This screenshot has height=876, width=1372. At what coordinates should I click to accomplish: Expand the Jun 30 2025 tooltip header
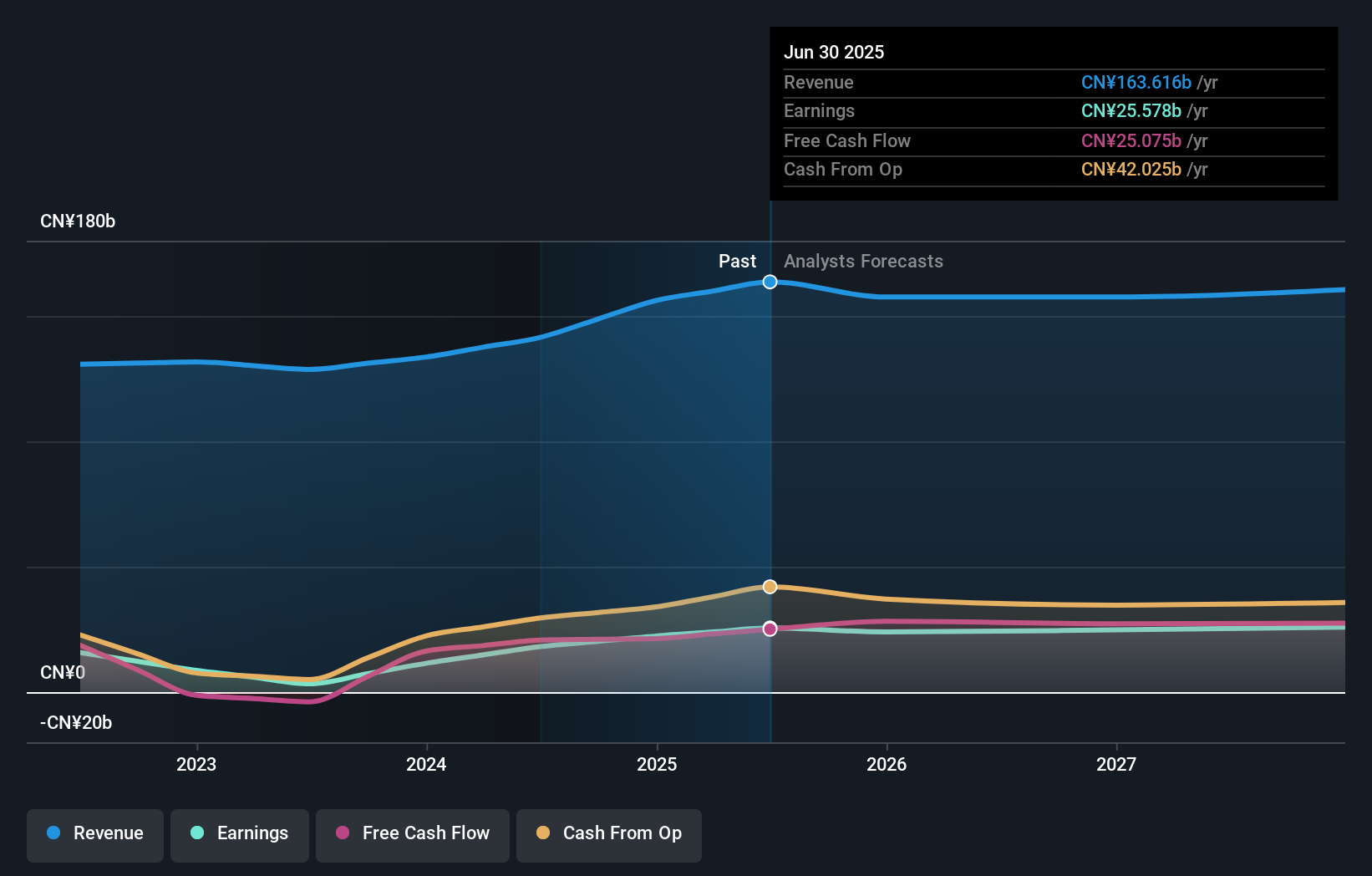click(834, 52)
